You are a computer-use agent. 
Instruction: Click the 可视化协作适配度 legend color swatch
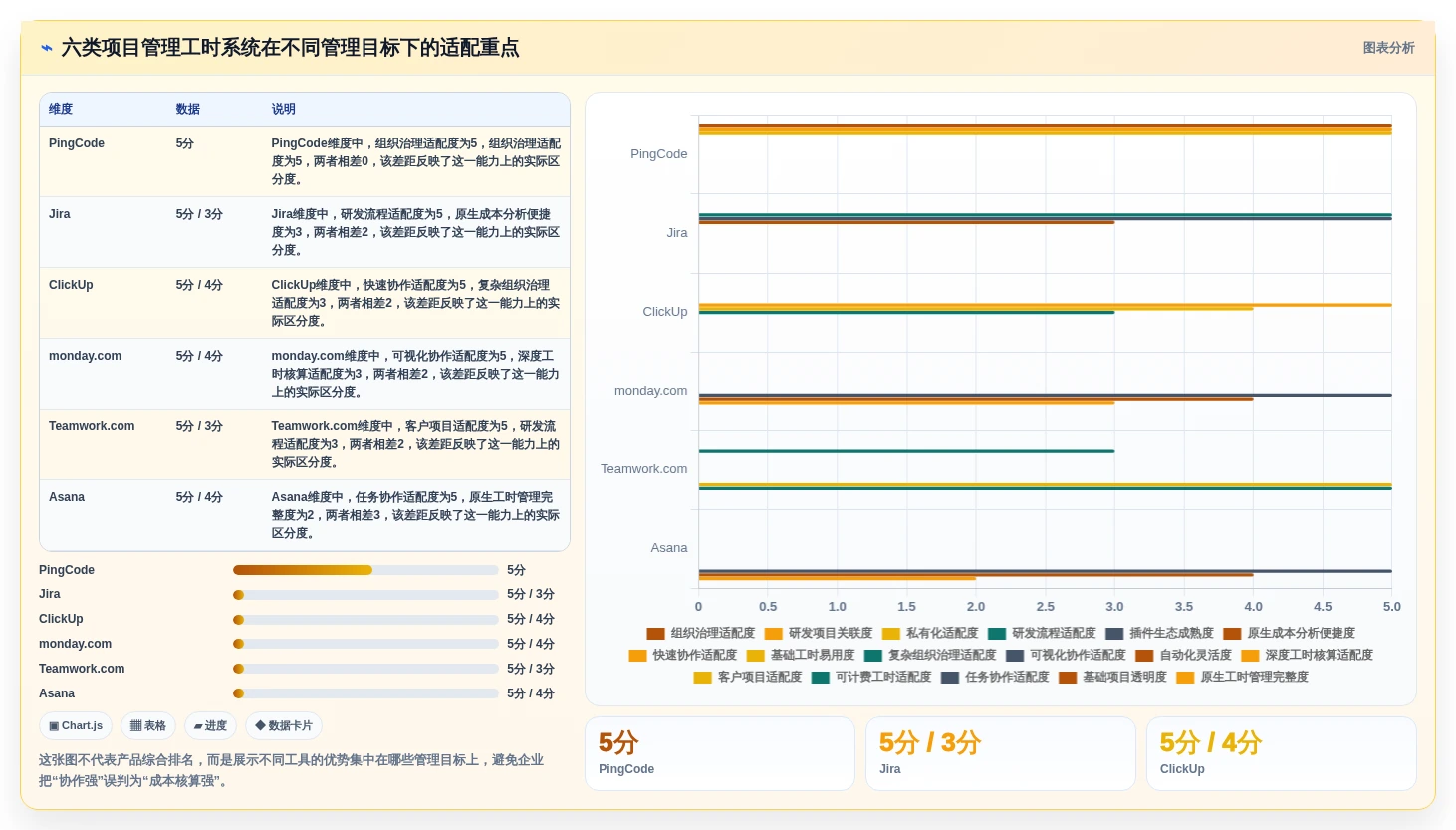coord(1015,656)
